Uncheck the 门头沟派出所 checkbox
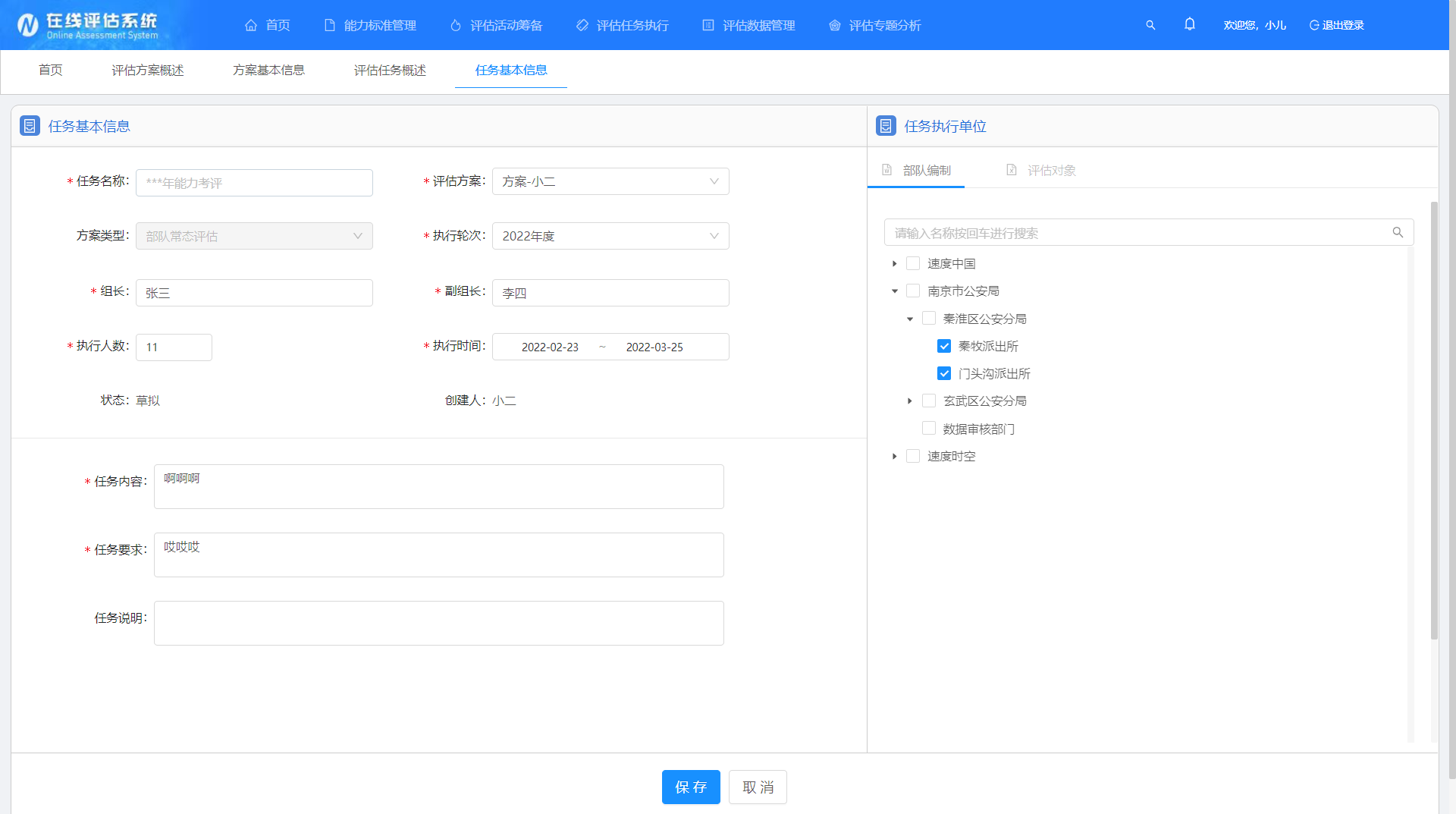 (x=944, y=373)
